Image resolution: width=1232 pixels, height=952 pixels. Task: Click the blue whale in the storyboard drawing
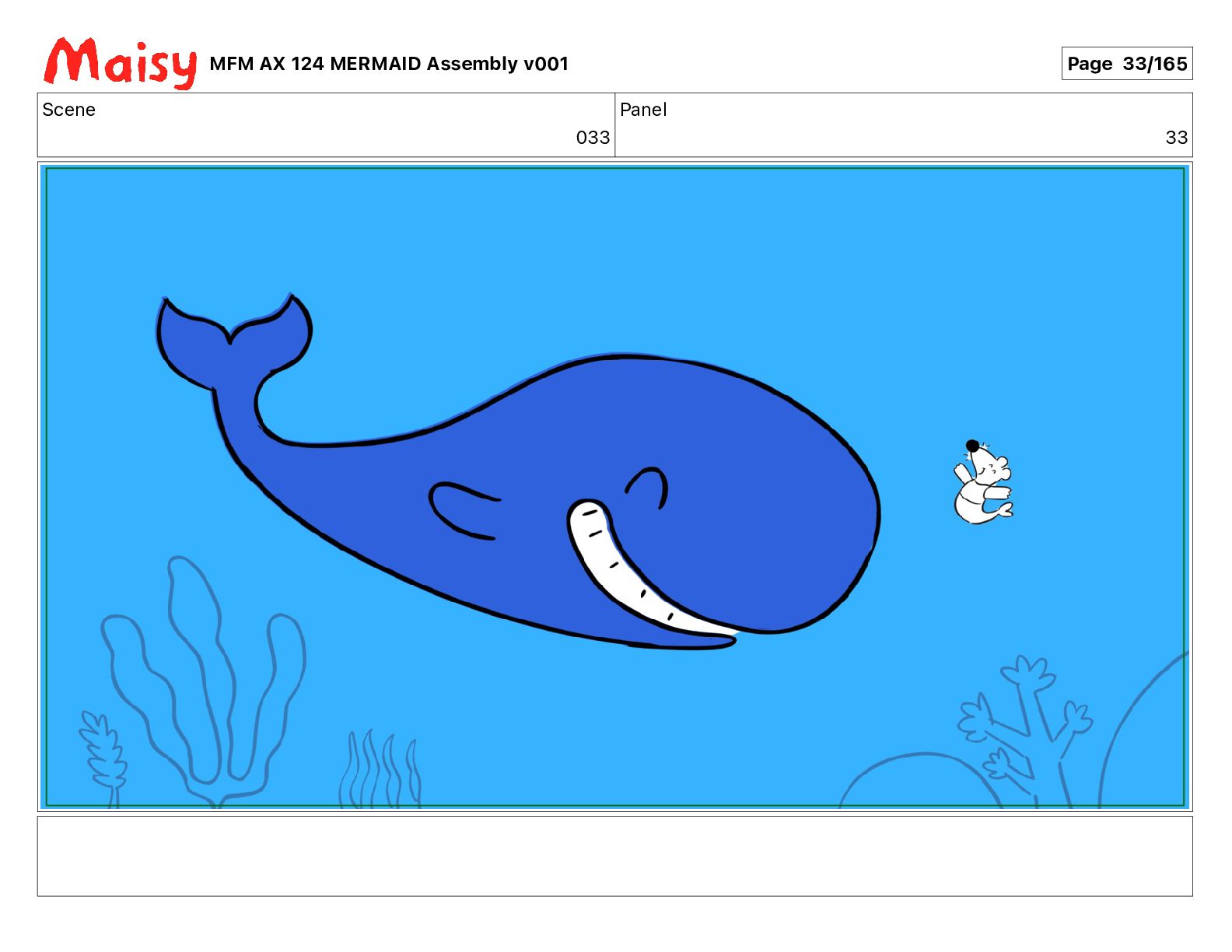coord(519,473)
